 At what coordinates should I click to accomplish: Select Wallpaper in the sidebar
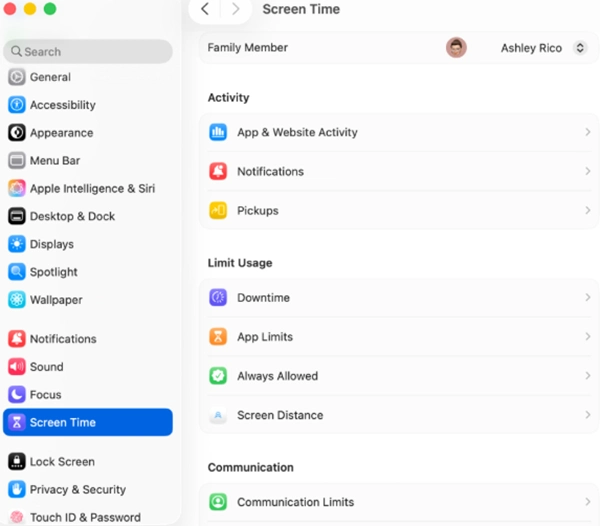tap(88, 300)
